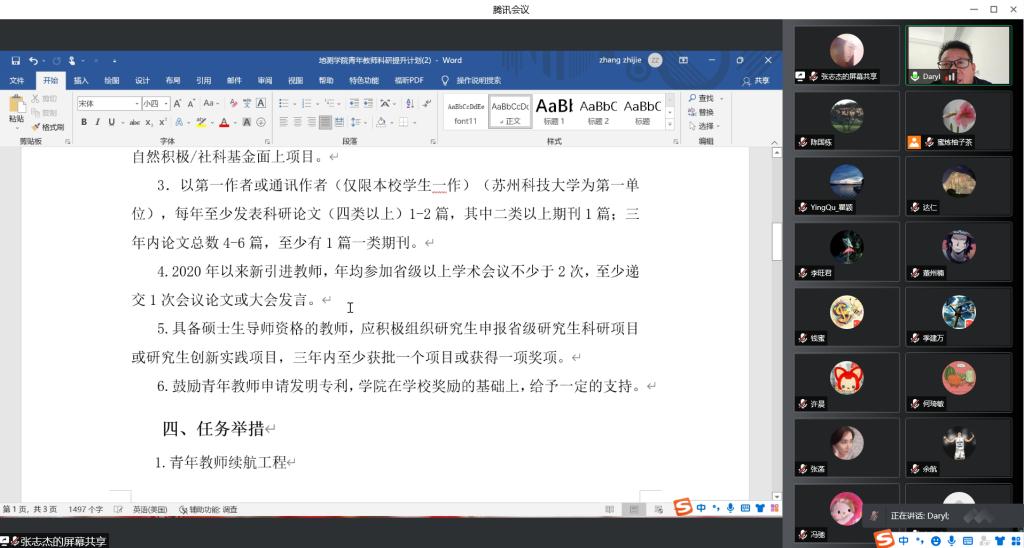Click the Find (查找) button
Screen dimensions: 1024x548
702,98
